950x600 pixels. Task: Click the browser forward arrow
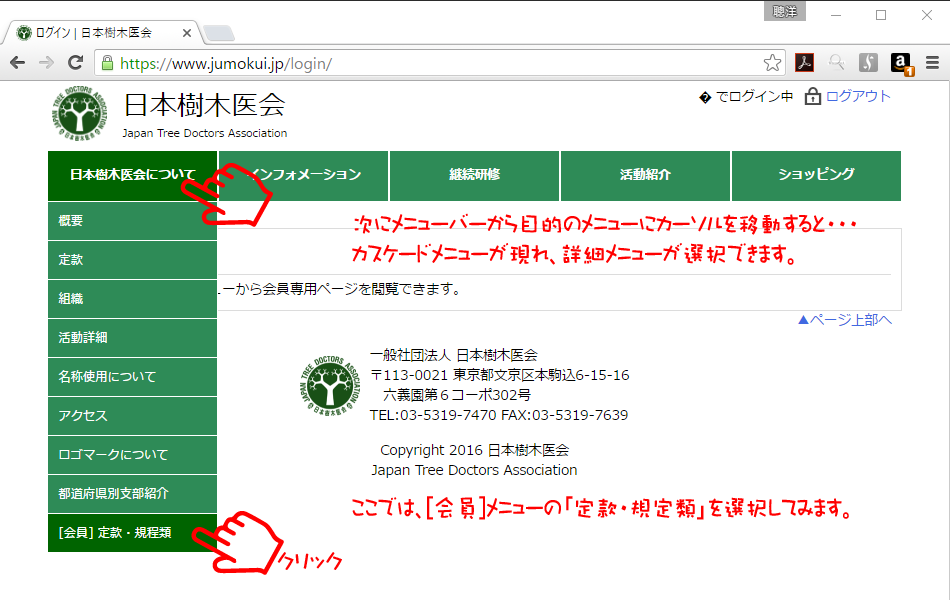click(46, 62)
